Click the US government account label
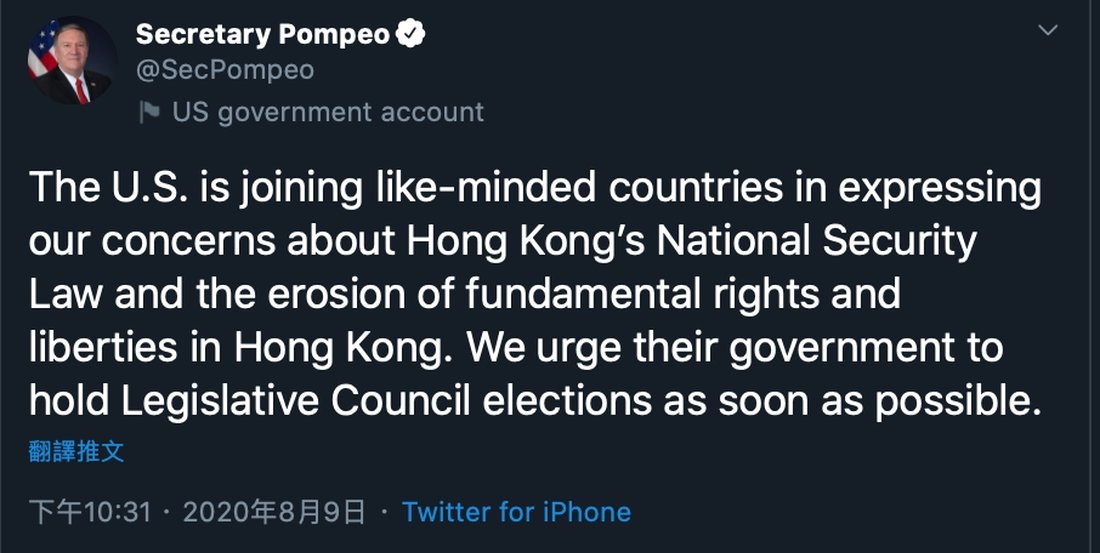Image resolution: width=1100 pixels, height=553 pixels. point(327,112)
